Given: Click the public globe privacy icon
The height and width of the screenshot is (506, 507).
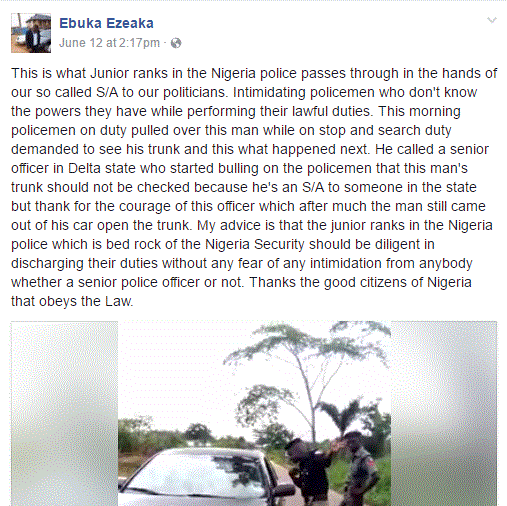Looking at the screenshot, I should [176, 43].
